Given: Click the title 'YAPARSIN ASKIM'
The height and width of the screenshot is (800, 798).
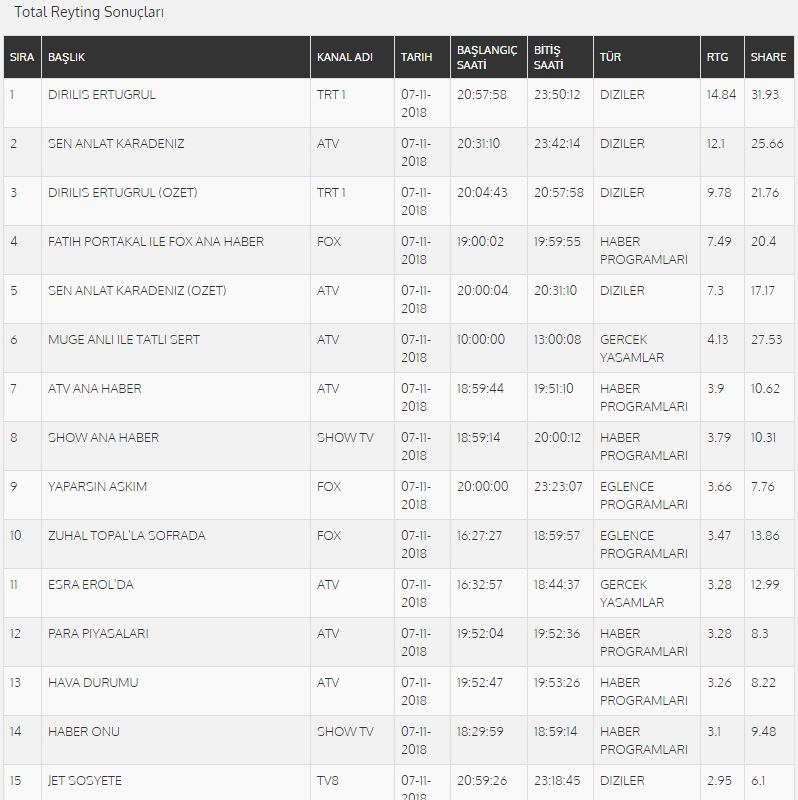Looking at the screenshot, I should [x=97, y=487].
